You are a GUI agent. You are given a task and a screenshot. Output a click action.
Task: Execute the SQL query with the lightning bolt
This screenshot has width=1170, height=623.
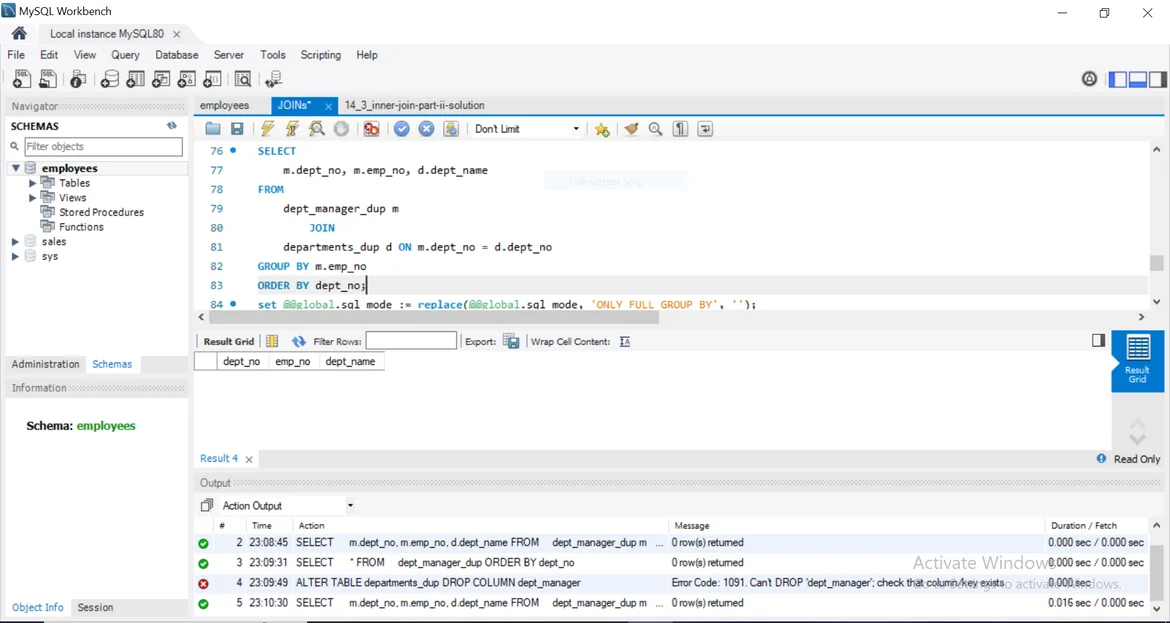tap(267, 129)
